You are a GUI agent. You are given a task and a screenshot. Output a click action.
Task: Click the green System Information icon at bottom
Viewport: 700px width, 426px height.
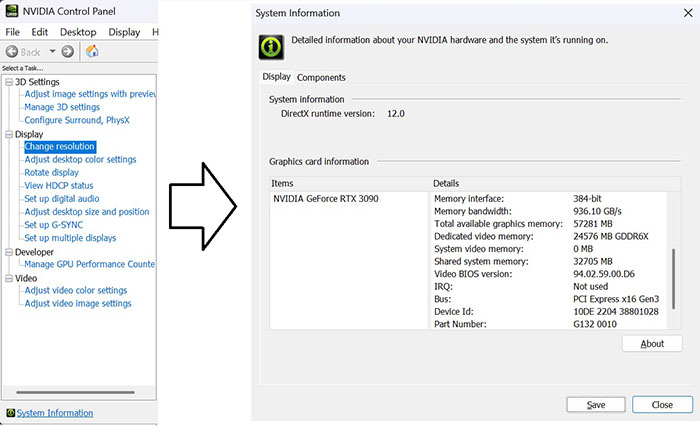click(11, 413)
